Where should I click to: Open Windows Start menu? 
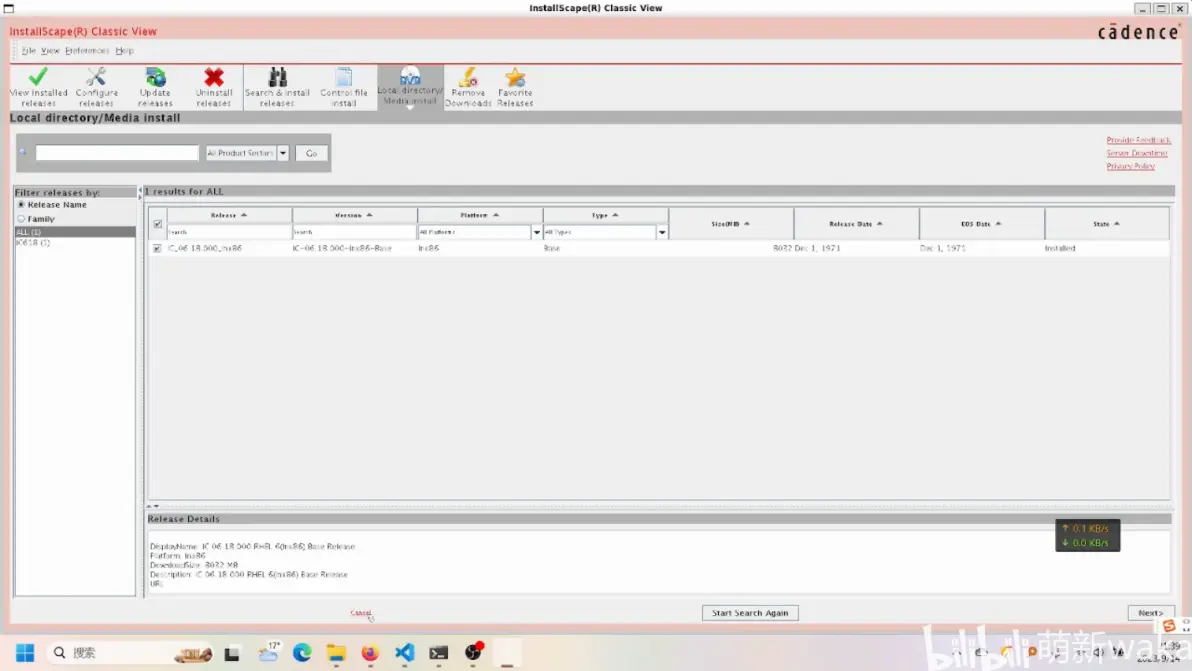point(25,653)
